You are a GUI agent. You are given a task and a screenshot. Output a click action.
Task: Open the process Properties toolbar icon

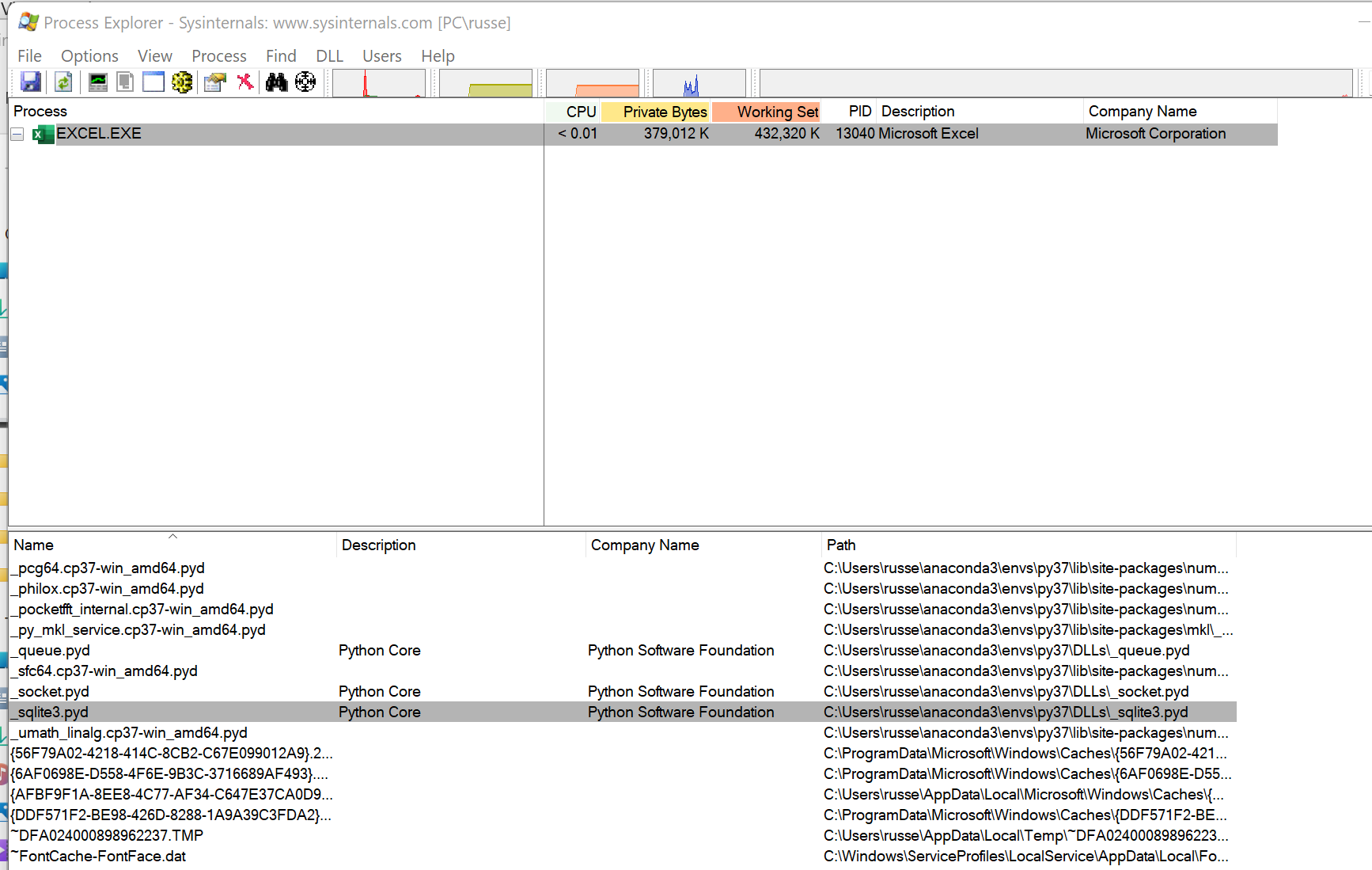click(x=214, y=82)
